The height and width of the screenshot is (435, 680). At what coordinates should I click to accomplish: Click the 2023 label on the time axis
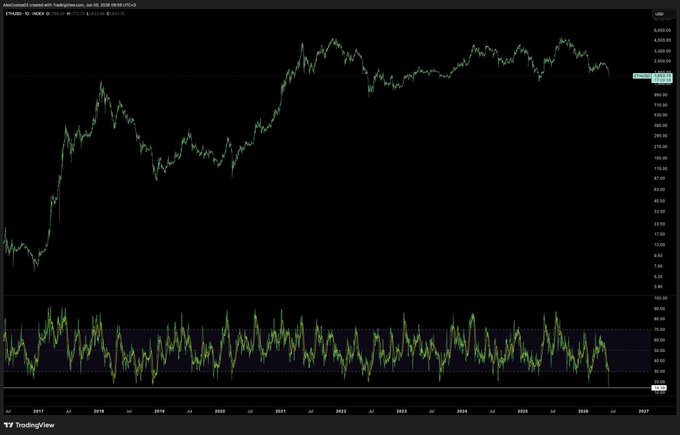click(402, 411)
